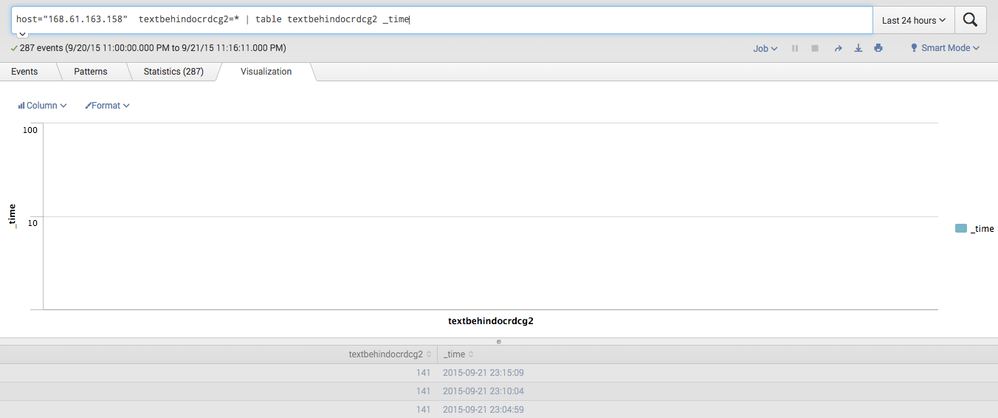Stop the search job
This screenshot has height=418, width=998.
pos(815,48)
